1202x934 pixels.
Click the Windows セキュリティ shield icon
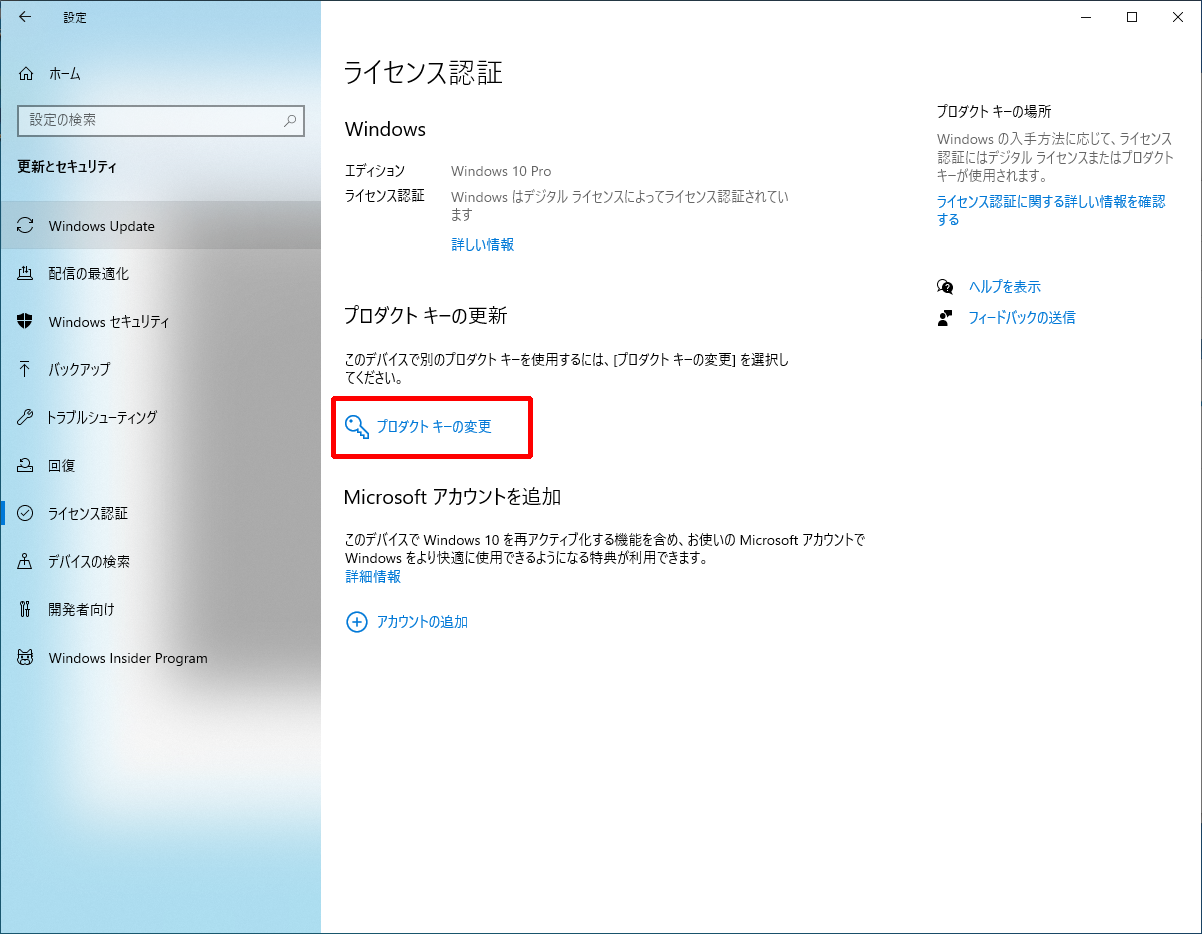tap(26, 322)
